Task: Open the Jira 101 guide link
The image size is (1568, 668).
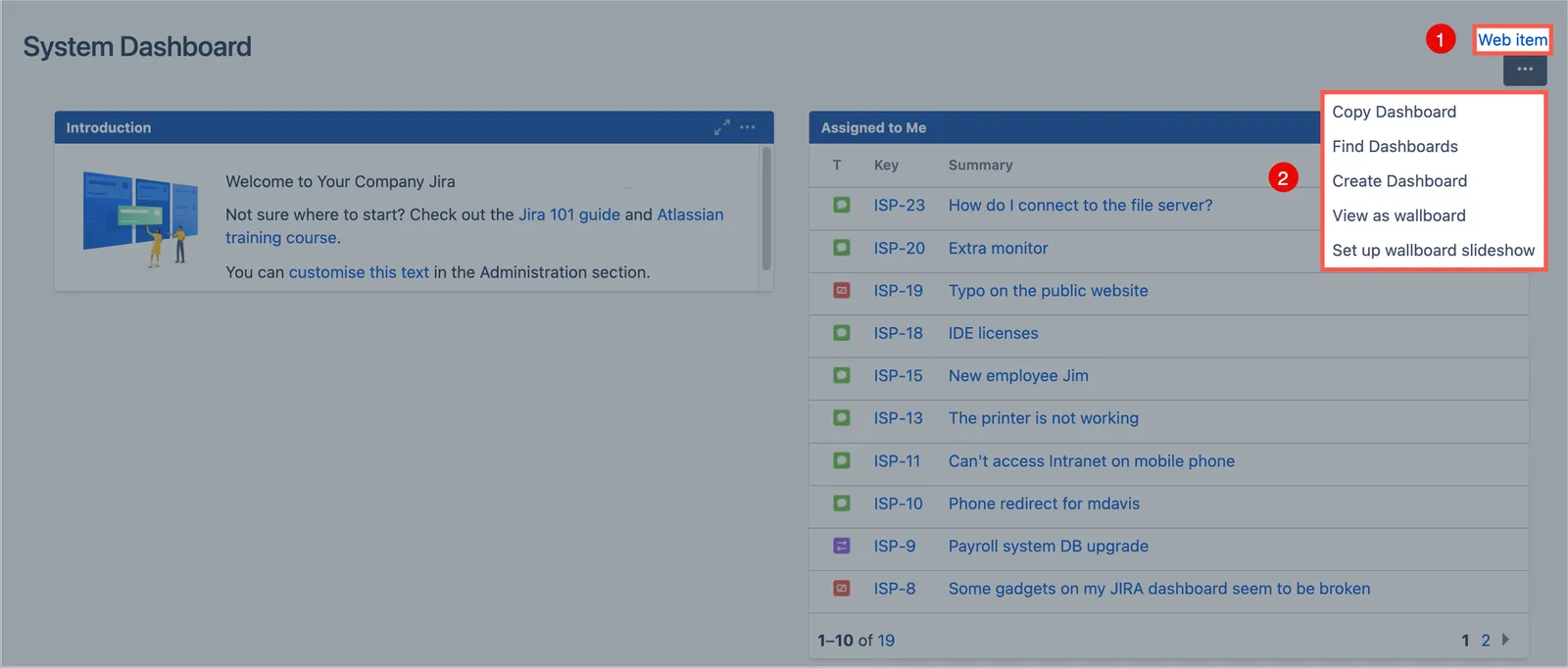Action: [x=569, y=215]
